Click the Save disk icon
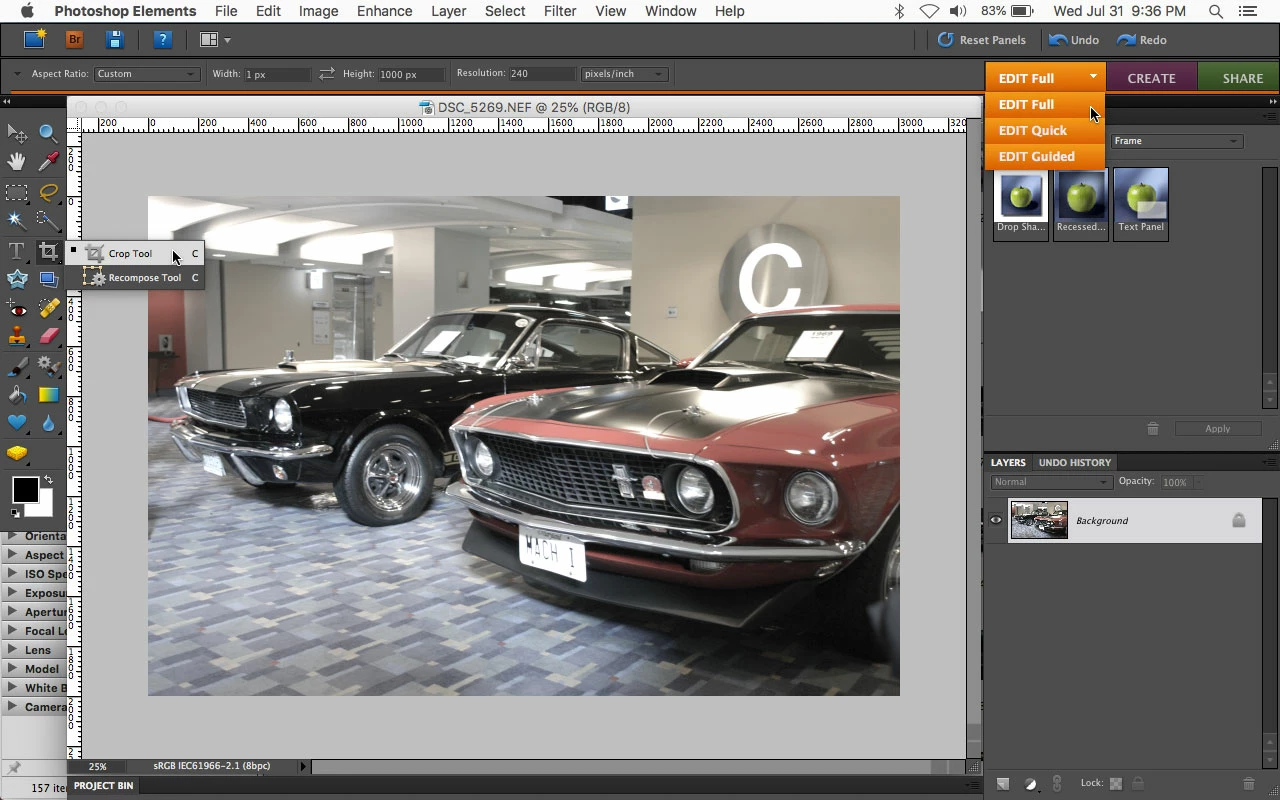Image resolution: width=1280 pixels, height=800 pixels. pyautogui.click(x=115, y=40)
